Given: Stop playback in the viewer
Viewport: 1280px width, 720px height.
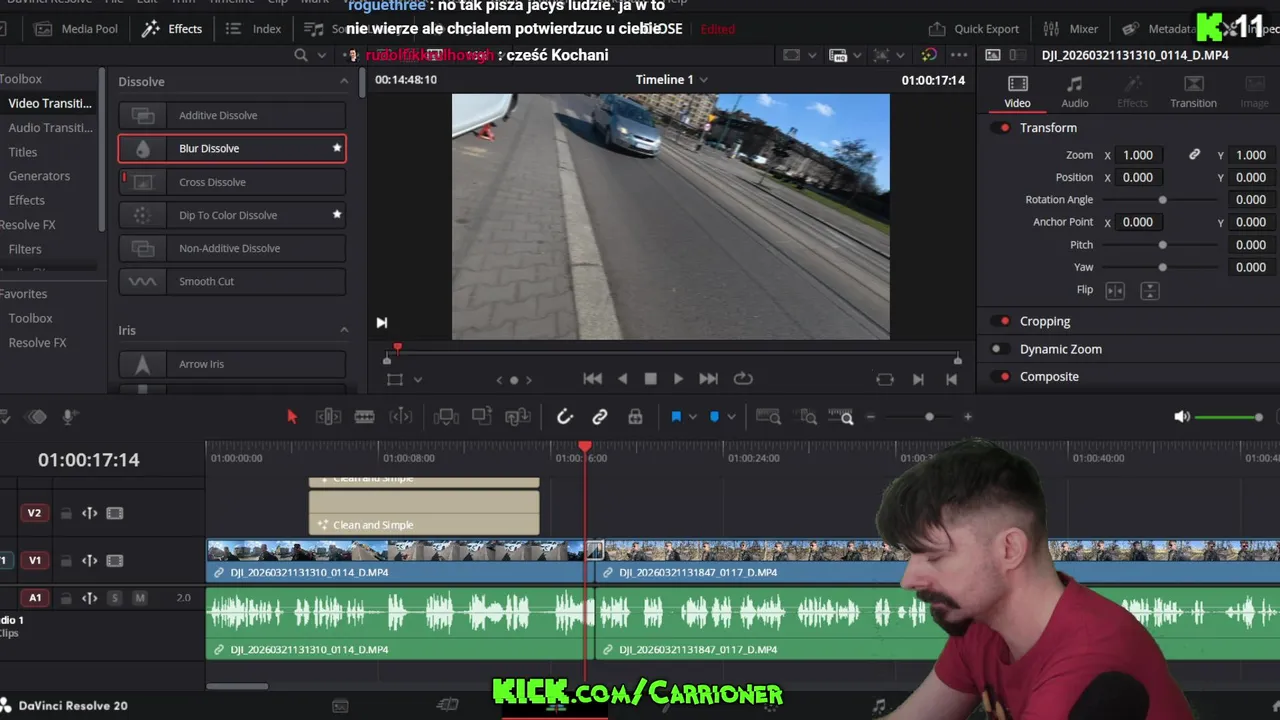Looking at the screenshot, I should tap(650, 379).
